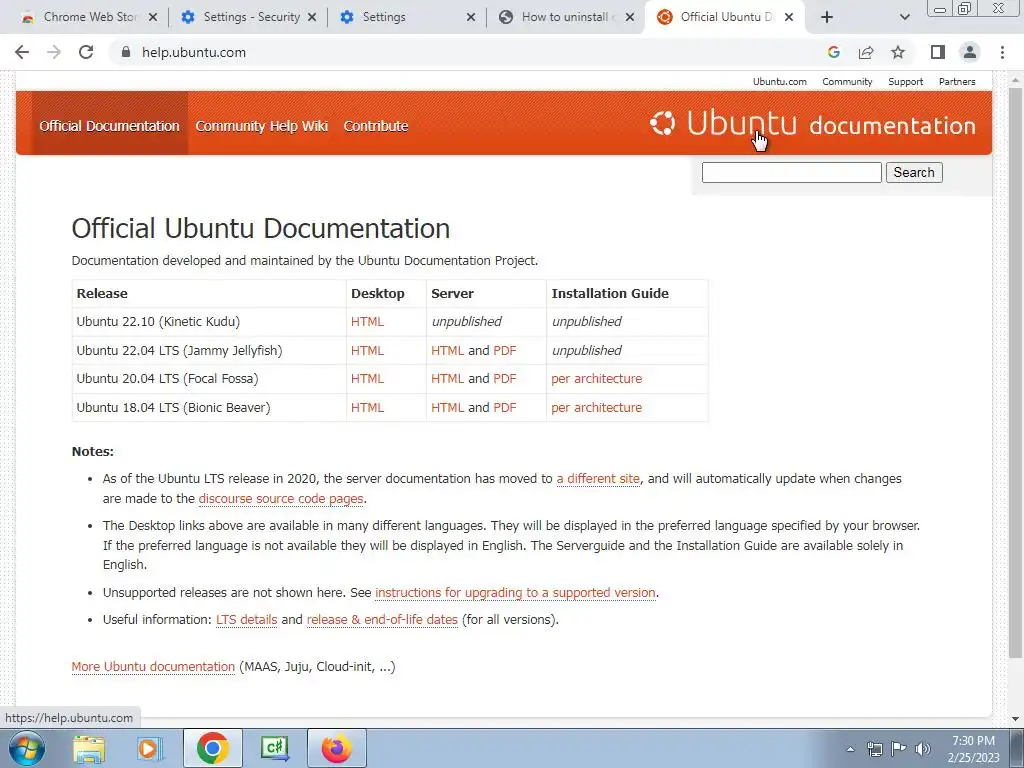Open Desktop HTML for Ubuntu 18.04 LTS
Screen dimensions: 1024x768
click(x=367, y=408)
